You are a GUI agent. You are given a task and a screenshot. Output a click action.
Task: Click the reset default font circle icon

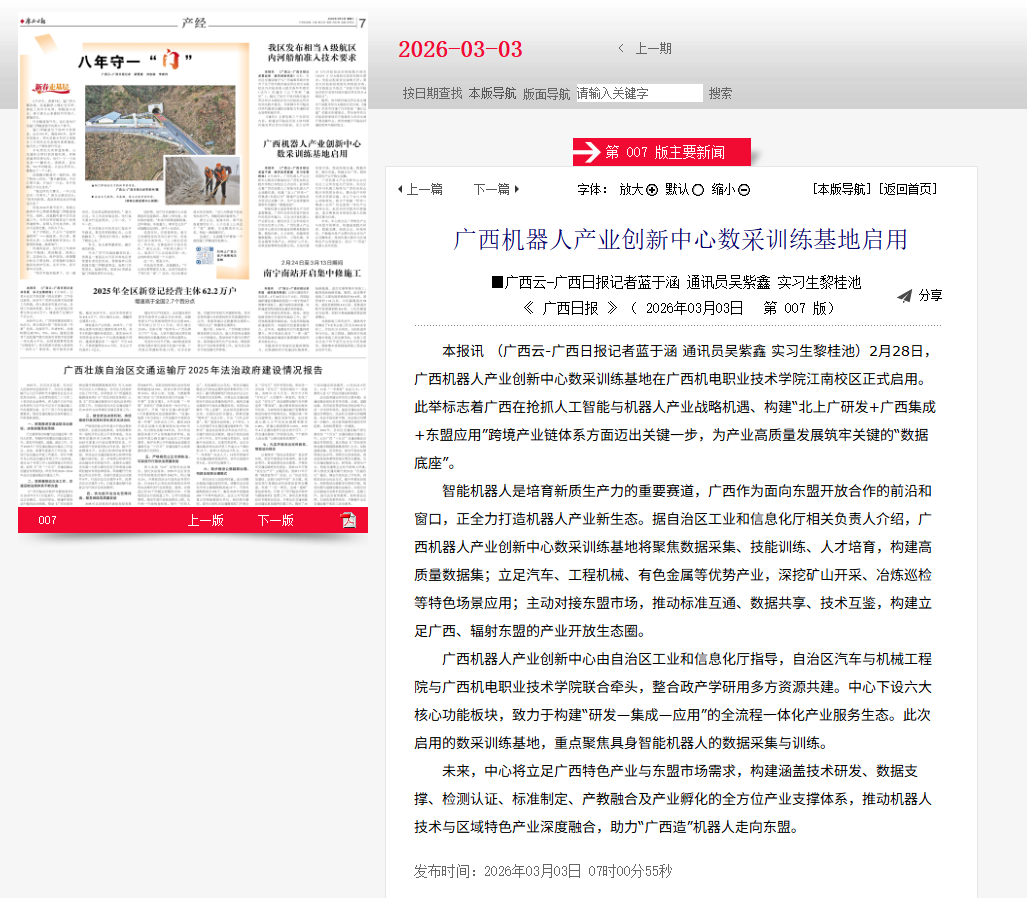[698, 190]
